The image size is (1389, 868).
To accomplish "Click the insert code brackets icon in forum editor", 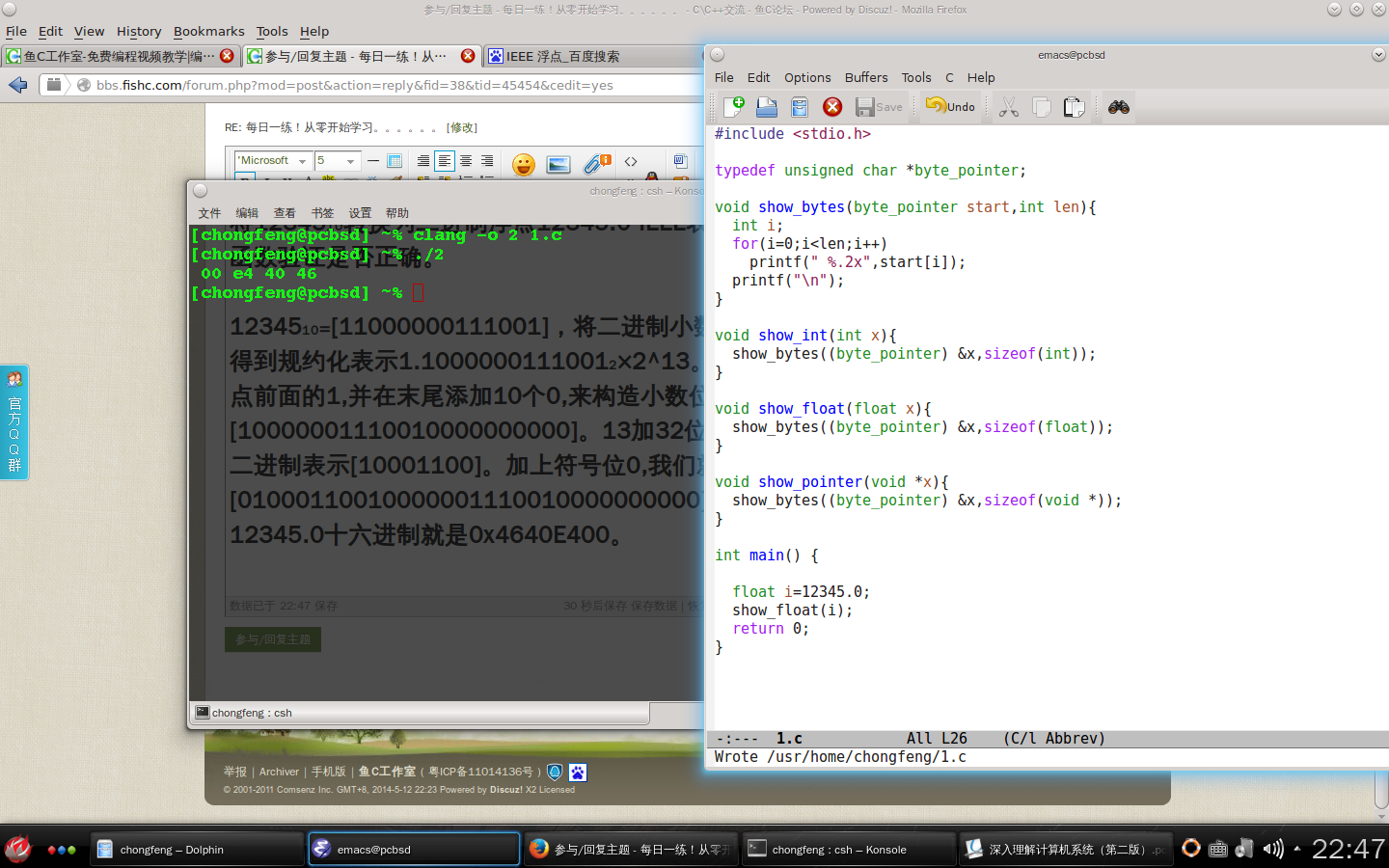I will pos(631,161).
